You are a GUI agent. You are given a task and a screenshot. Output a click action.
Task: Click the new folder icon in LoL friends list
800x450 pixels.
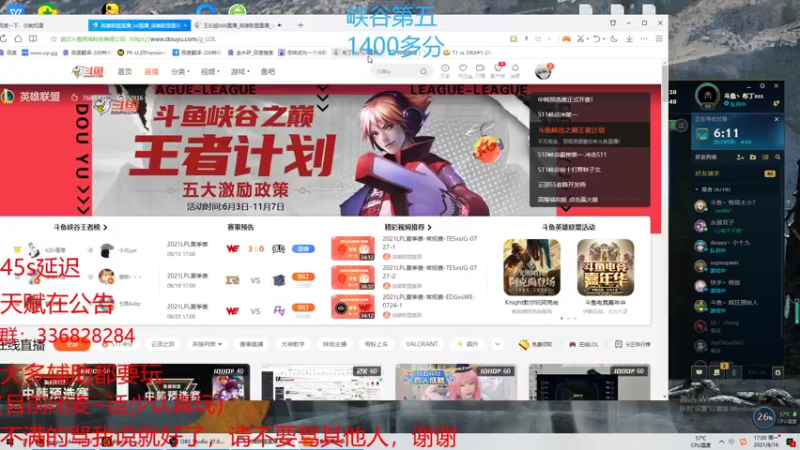[753, 158]
